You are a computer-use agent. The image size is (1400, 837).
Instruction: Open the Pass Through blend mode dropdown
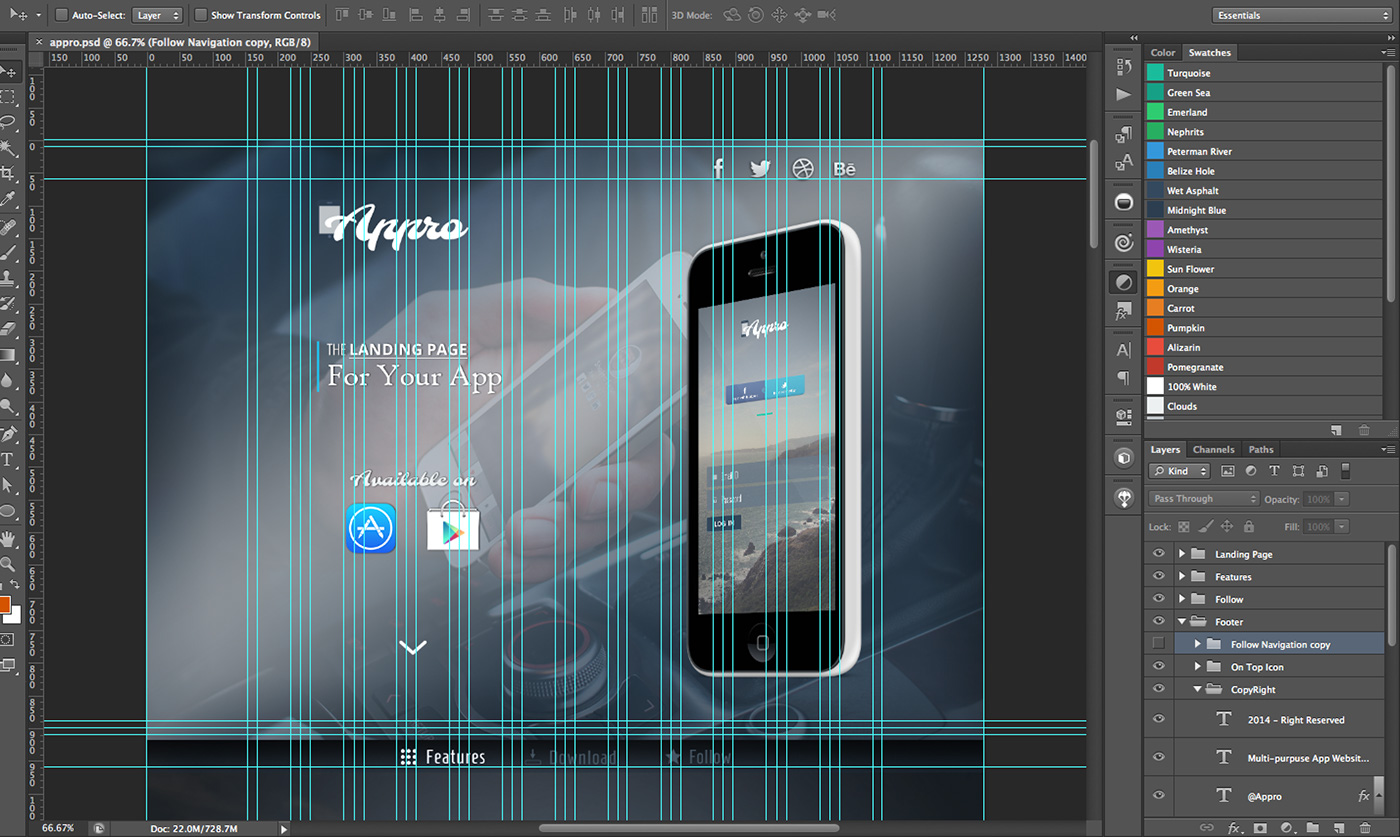tap(1204, 499)
